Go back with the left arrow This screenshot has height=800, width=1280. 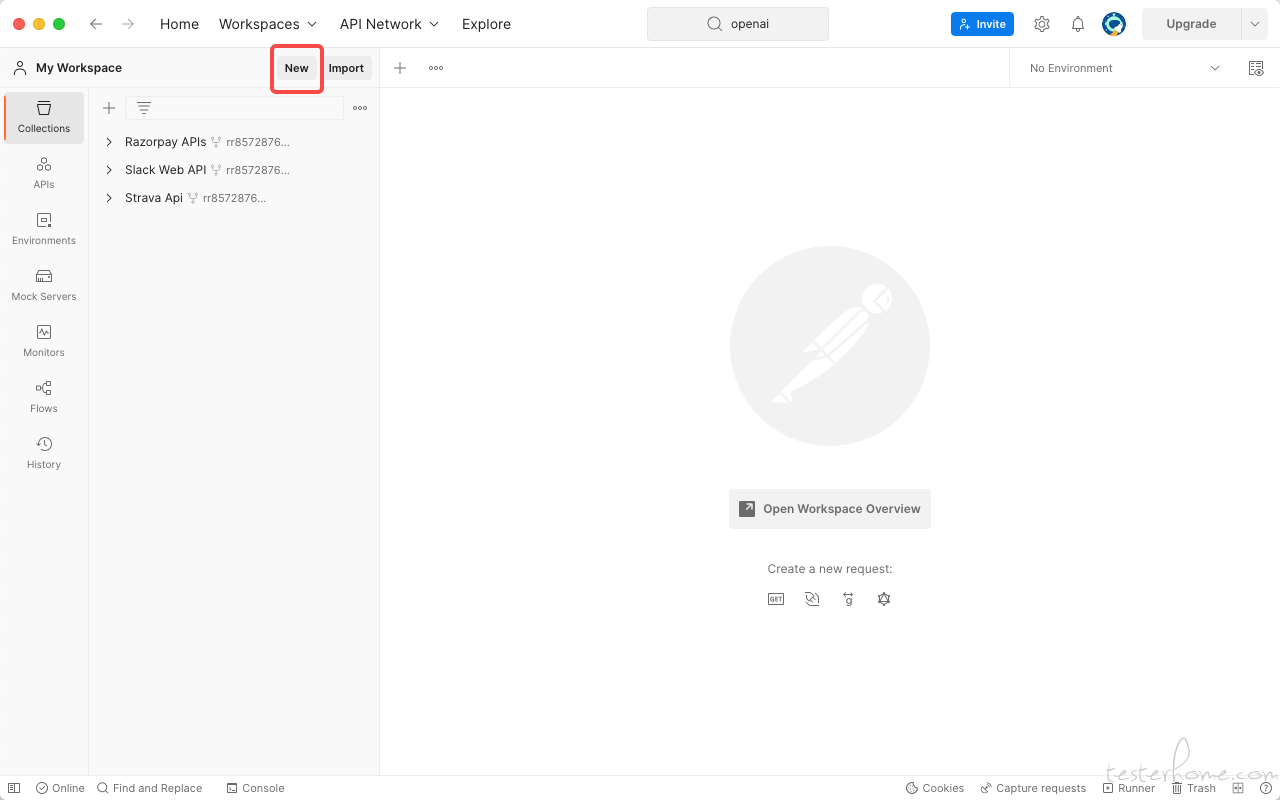click(96, 24)
